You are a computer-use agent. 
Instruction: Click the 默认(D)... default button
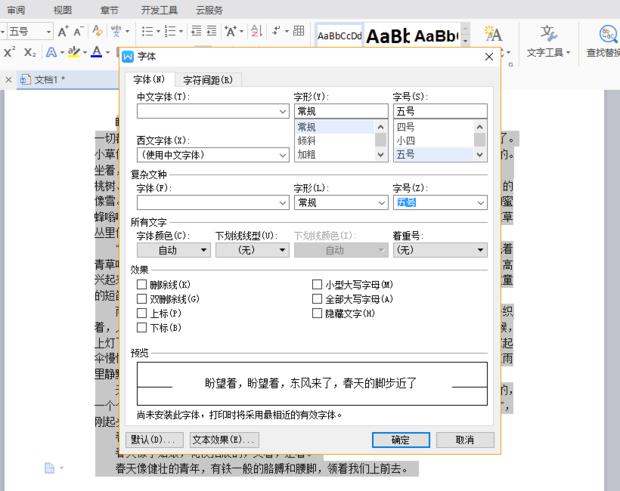[155, 440]
